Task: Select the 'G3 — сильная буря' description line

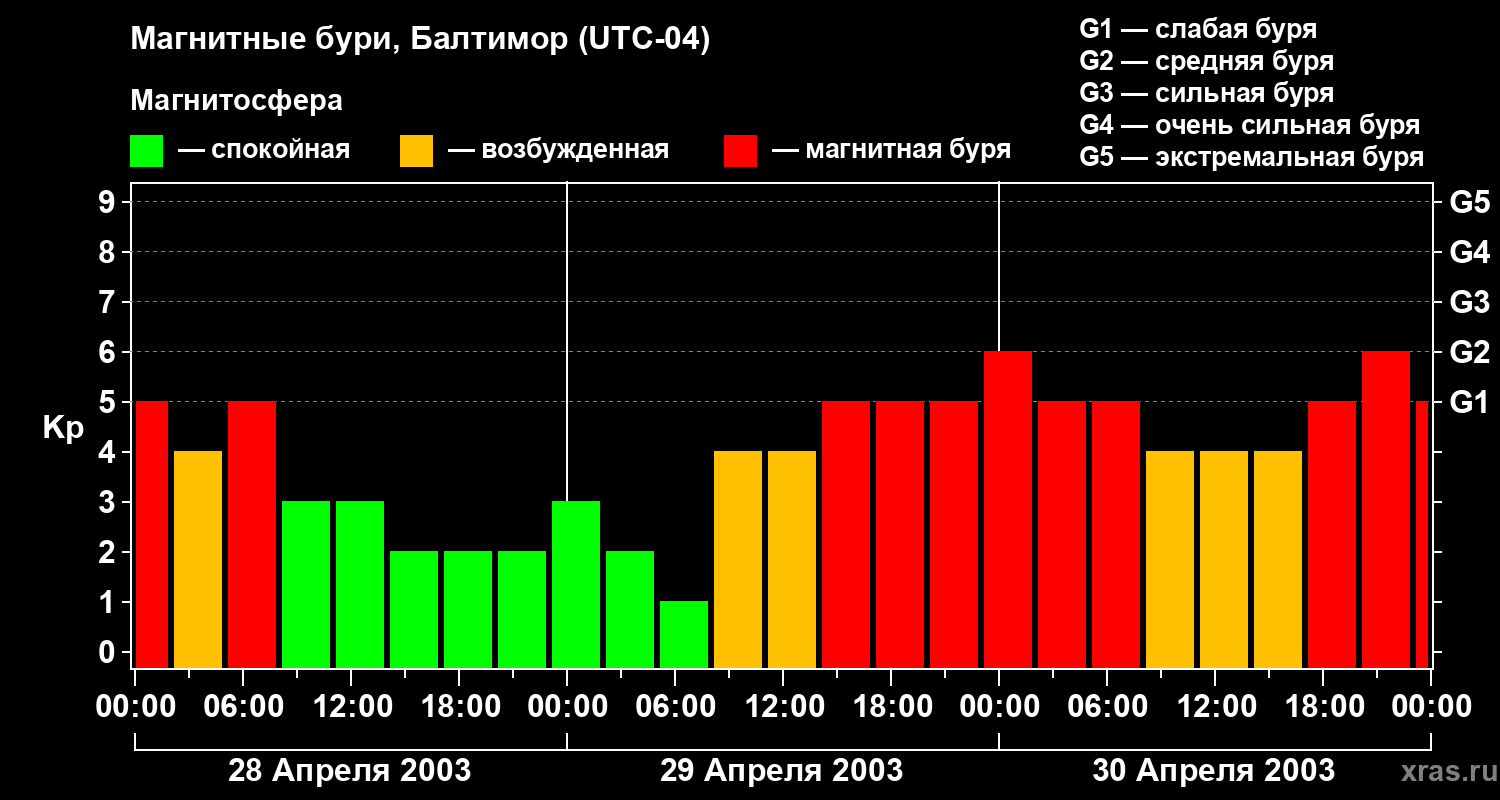Action: 1206,93
